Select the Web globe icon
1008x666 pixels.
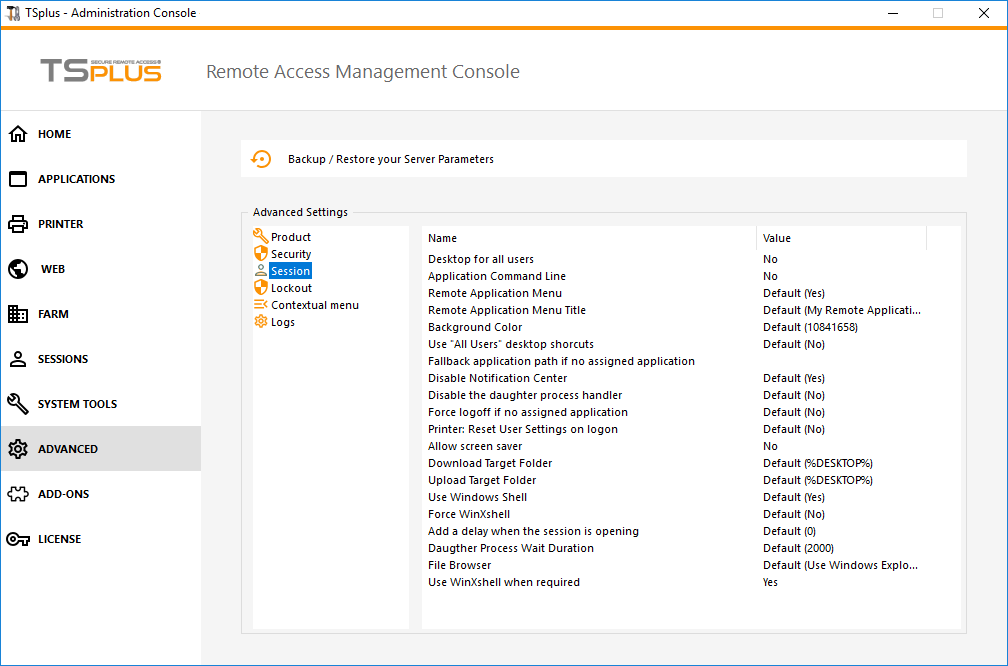(x=18, y=269)
